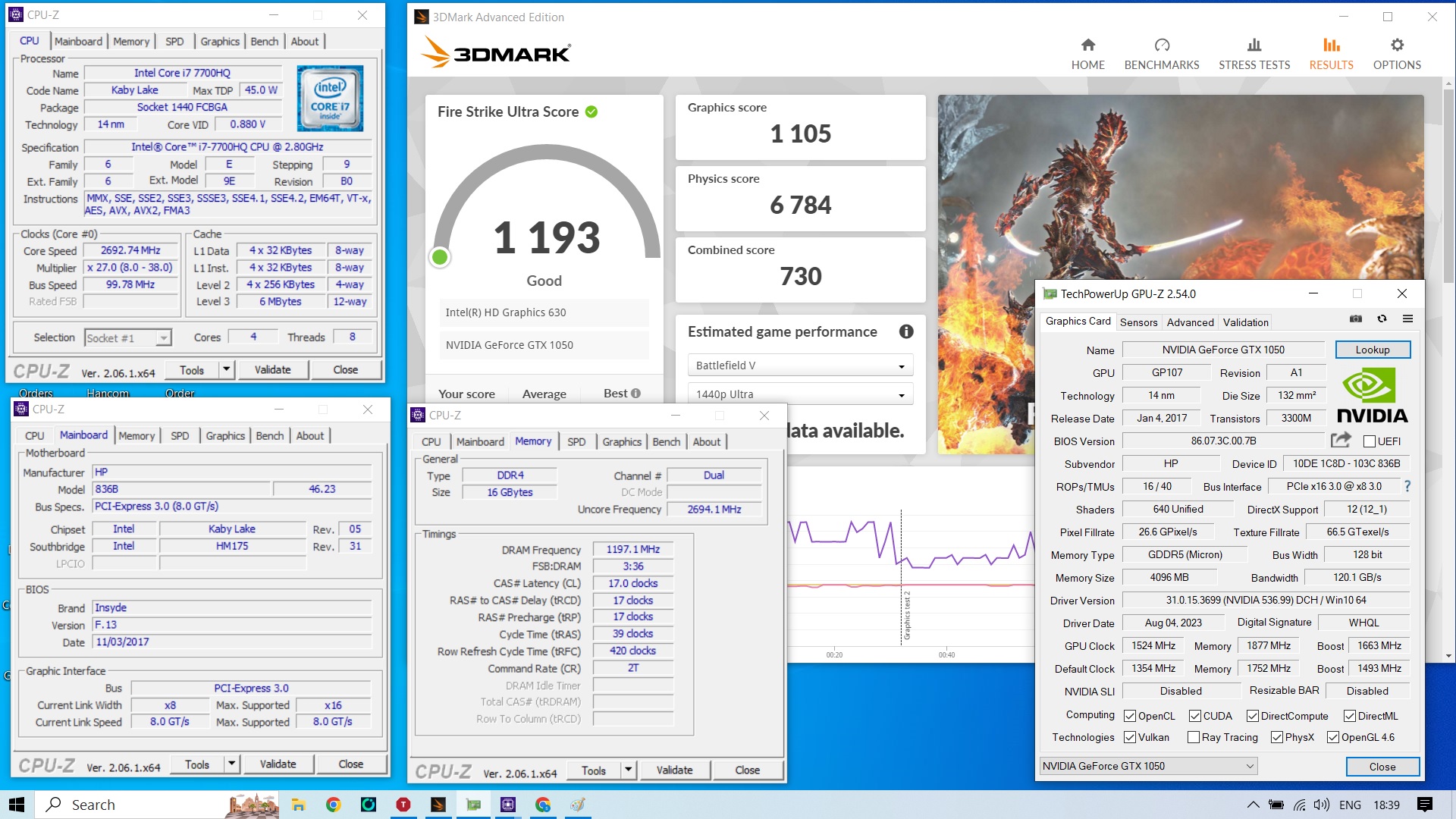1456x819 pixels.
Task: Click the Graphics test 2 marker on the chart
Action: coord(906,614)
